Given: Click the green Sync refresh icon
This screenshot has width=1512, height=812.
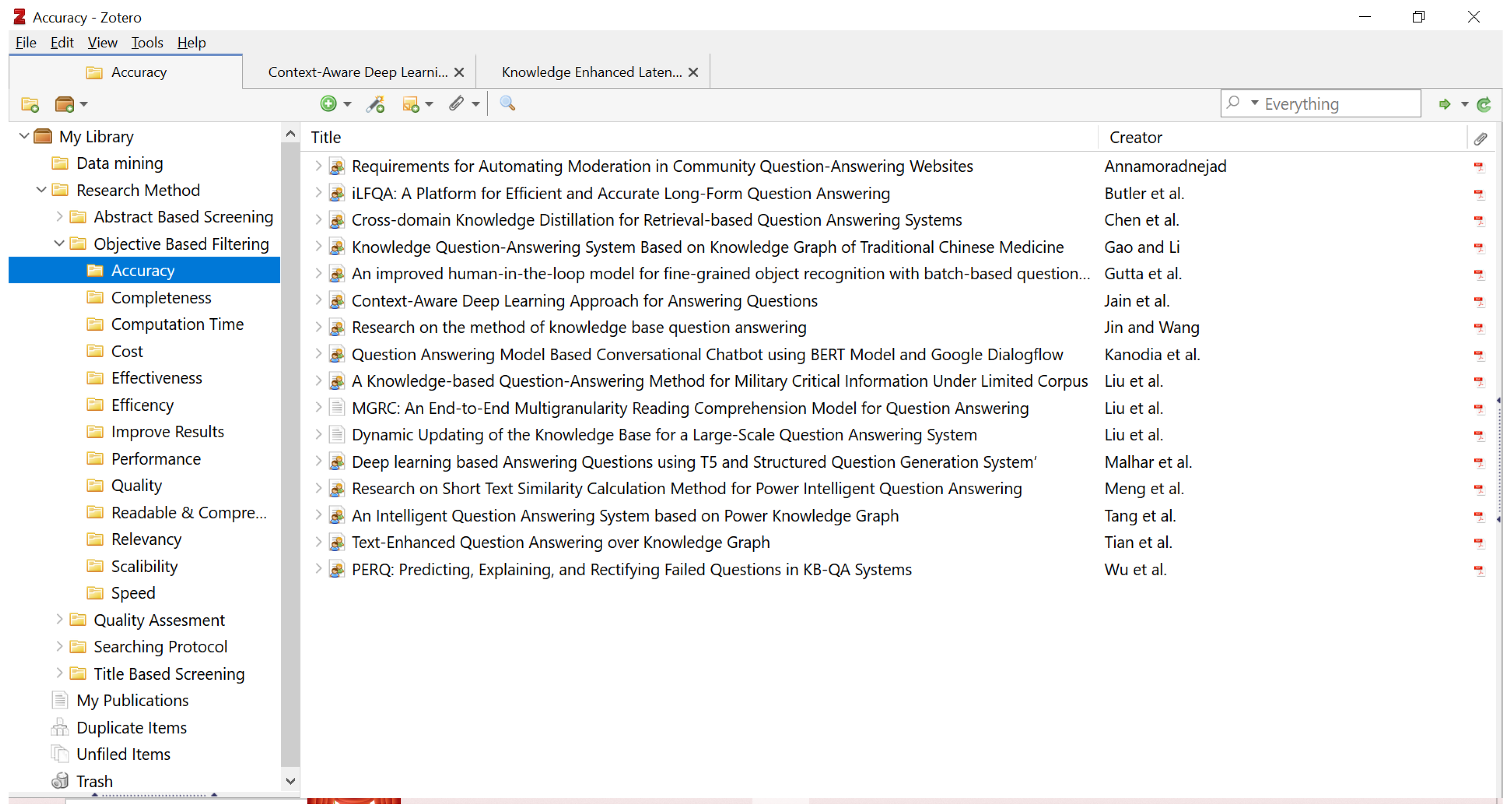Looking at the screenshot, I should 1483,104.
